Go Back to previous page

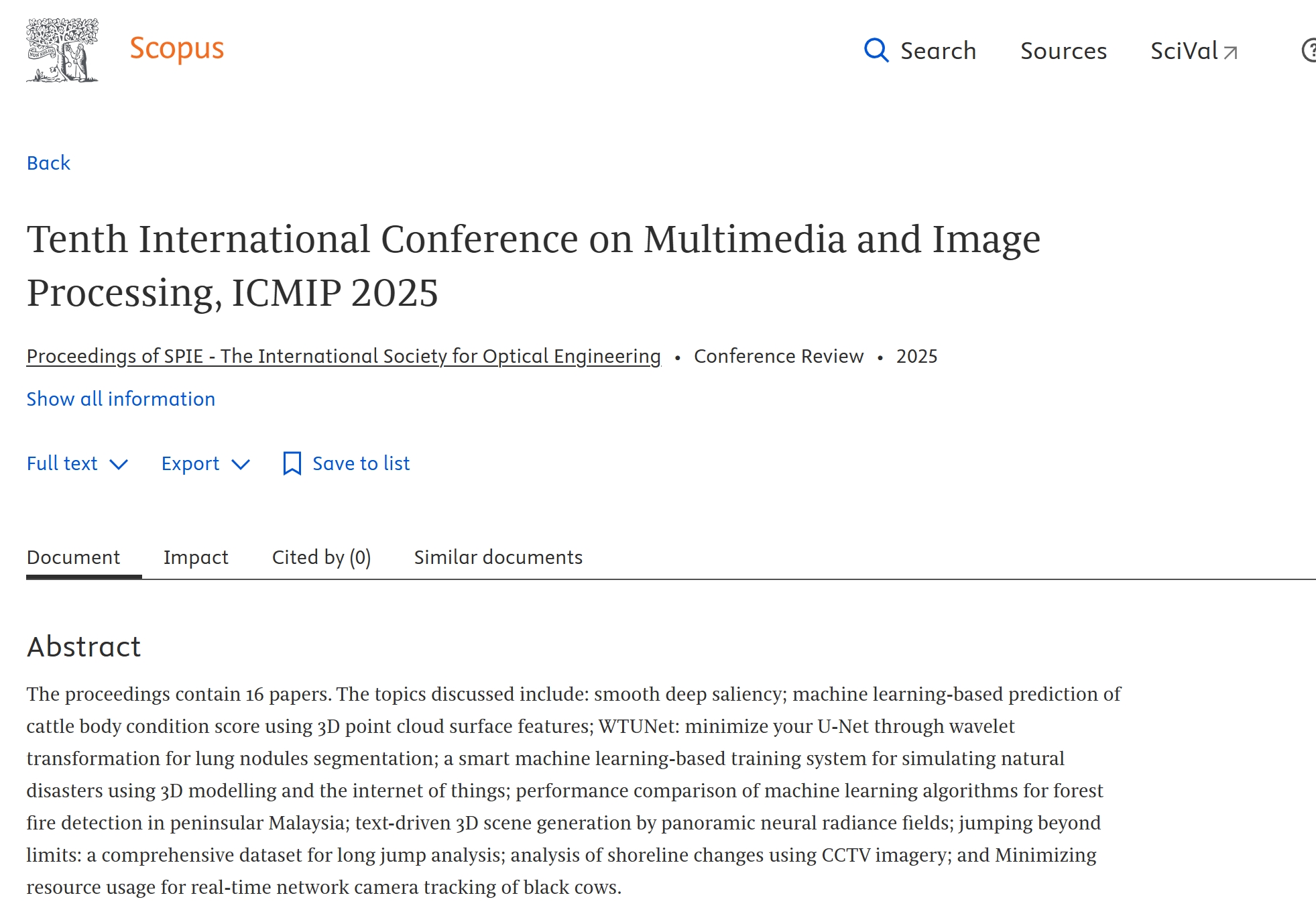coord(48,163)
